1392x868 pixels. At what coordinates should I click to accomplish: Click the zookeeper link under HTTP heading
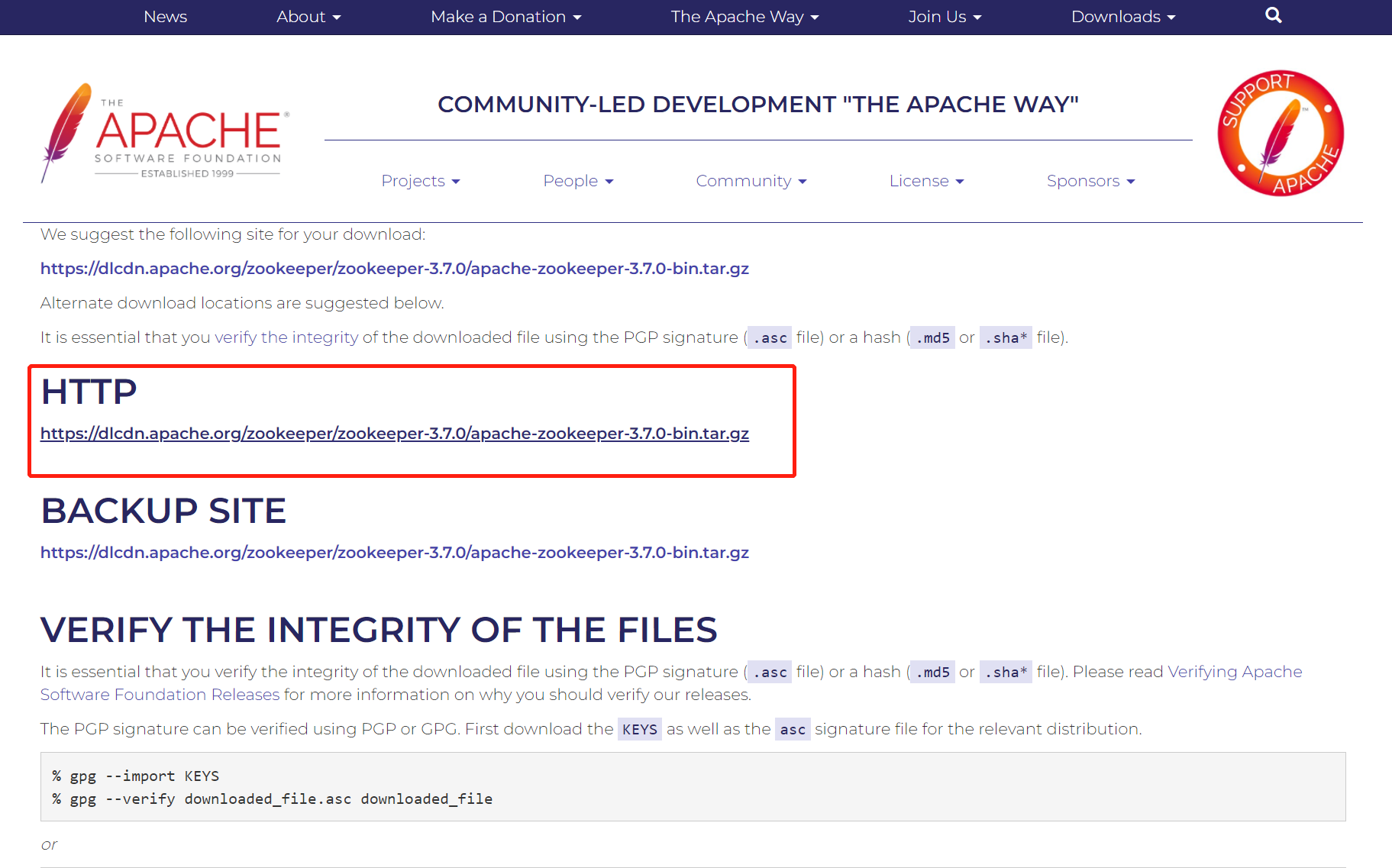(395, 434)
